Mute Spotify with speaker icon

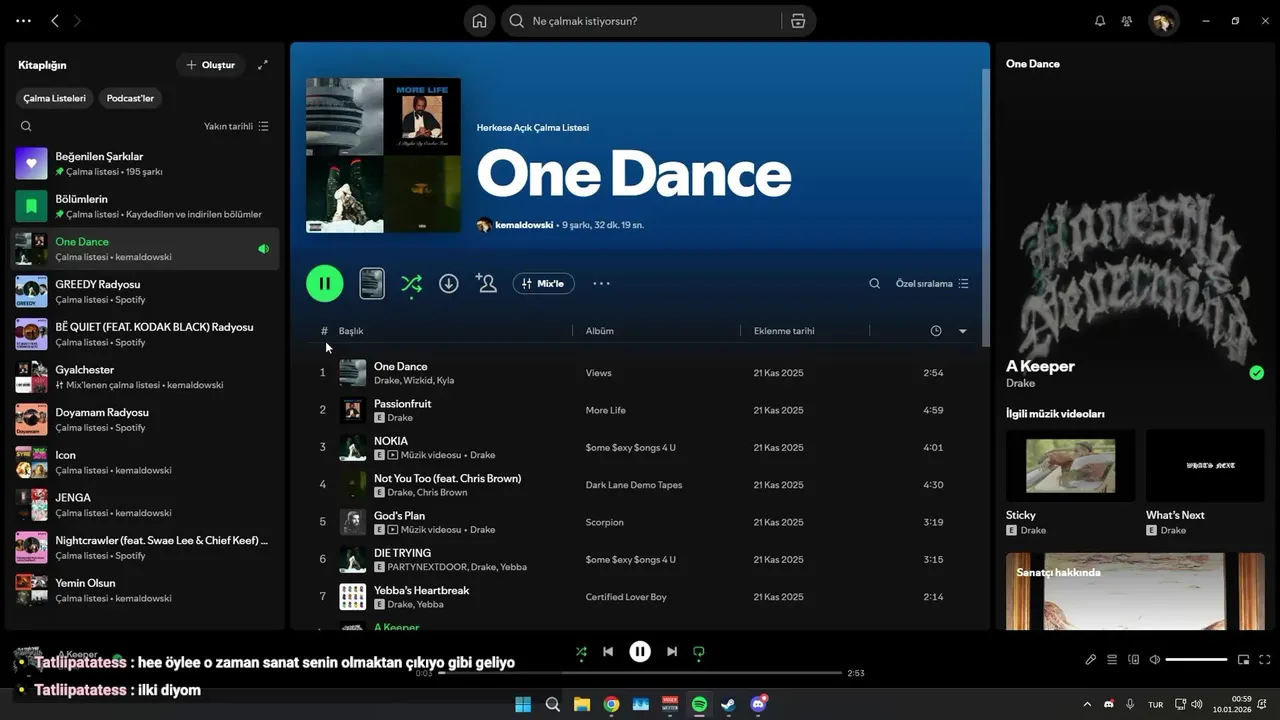1155,660
